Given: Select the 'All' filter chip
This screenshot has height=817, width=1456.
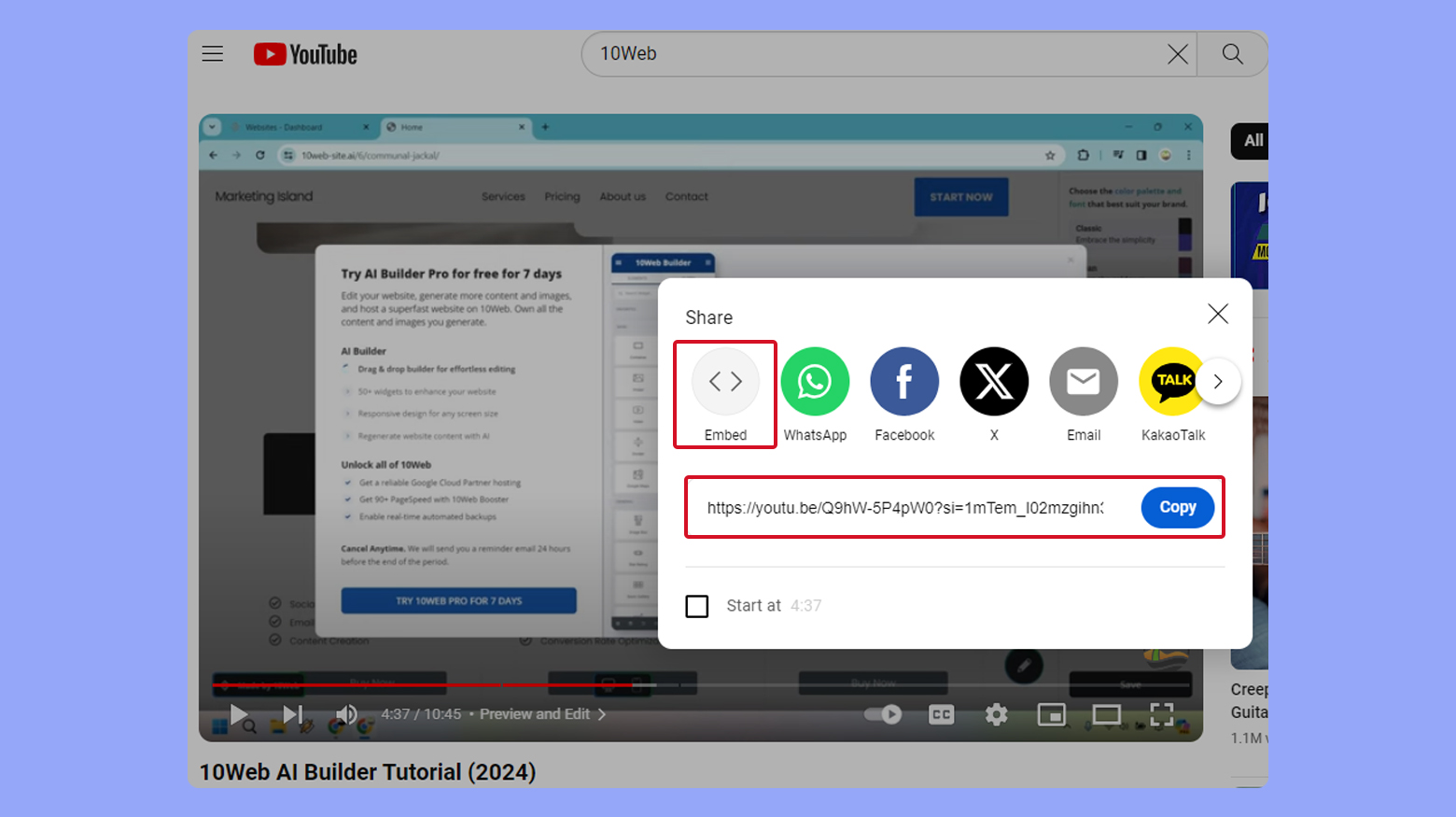Looking at the screenshot, I should [x=1253, y=141].
